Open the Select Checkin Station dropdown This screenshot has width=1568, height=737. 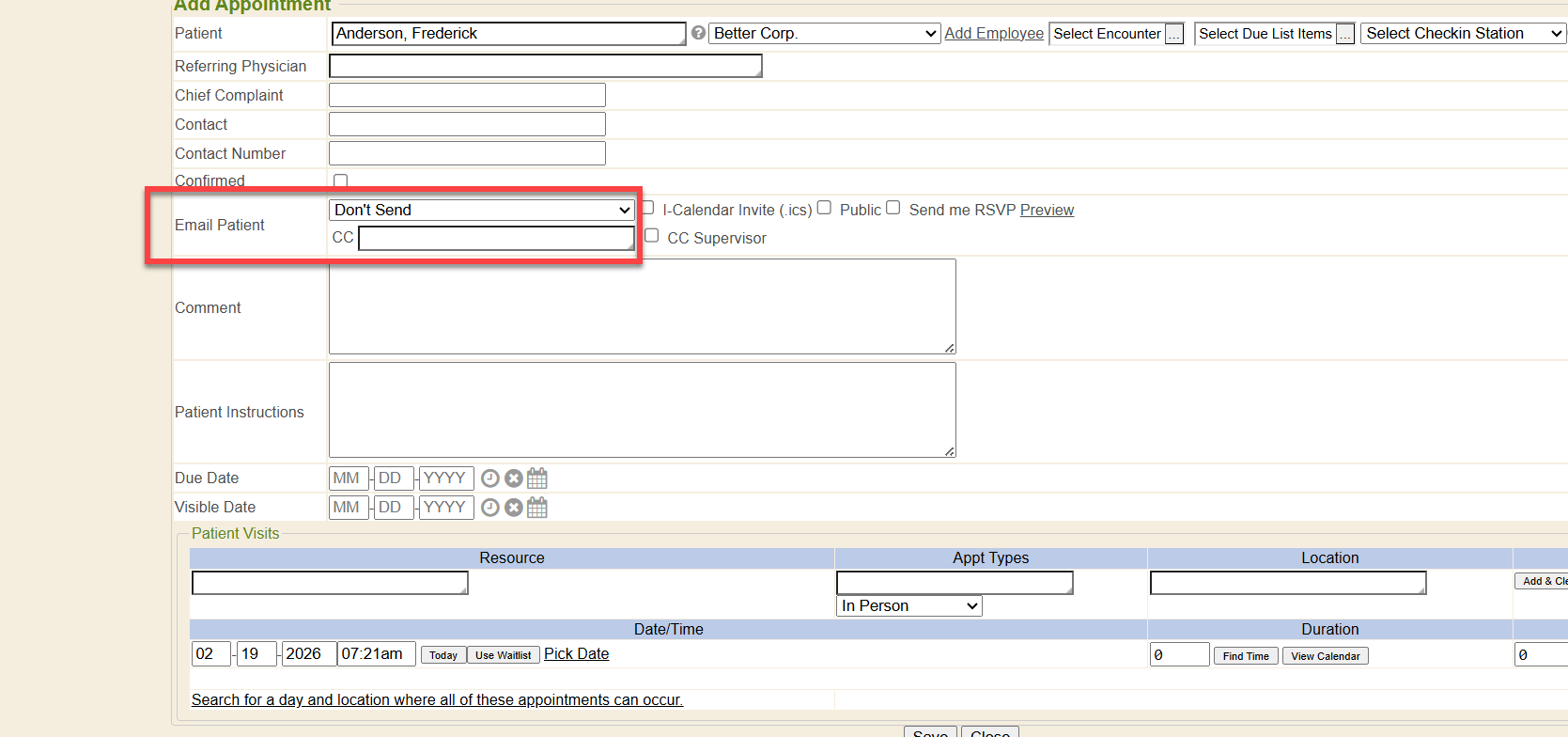[x=1462, y=34]
